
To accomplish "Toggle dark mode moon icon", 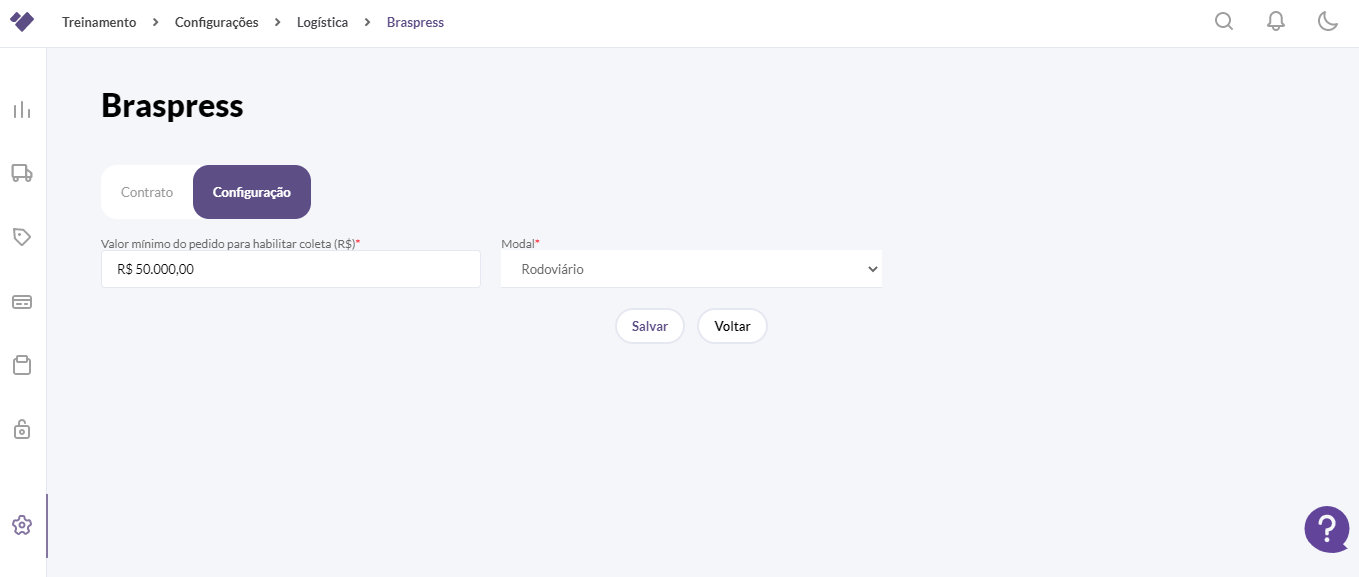I will 1328,21.
